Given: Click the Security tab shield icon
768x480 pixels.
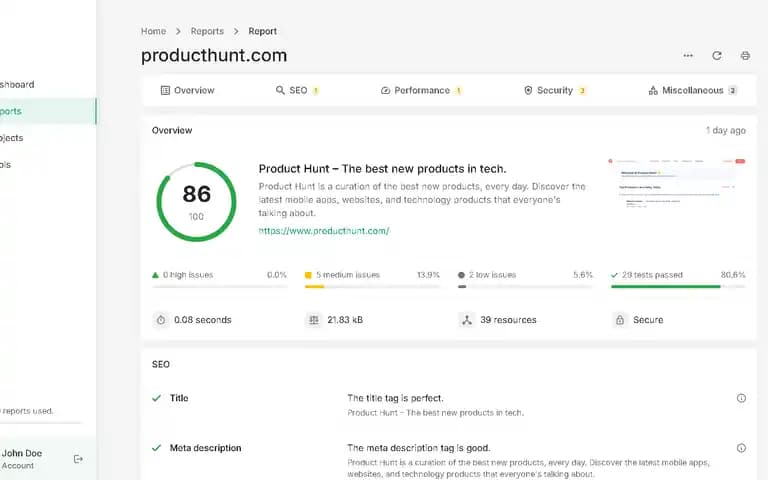Looking at the screenshot, I should pyautogui.click(x=528, y=90).
